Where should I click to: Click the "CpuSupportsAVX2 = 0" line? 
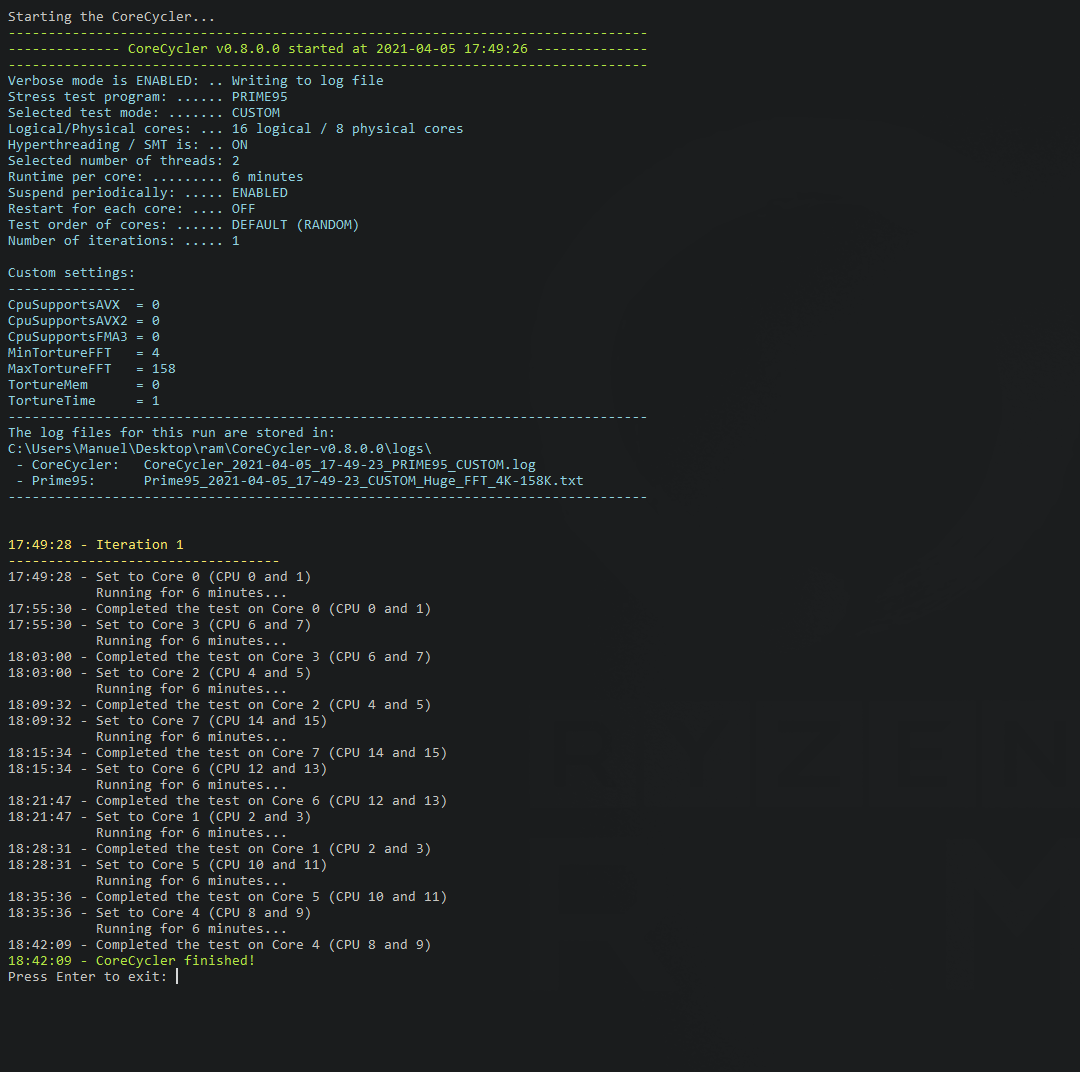tap(83, 320)
